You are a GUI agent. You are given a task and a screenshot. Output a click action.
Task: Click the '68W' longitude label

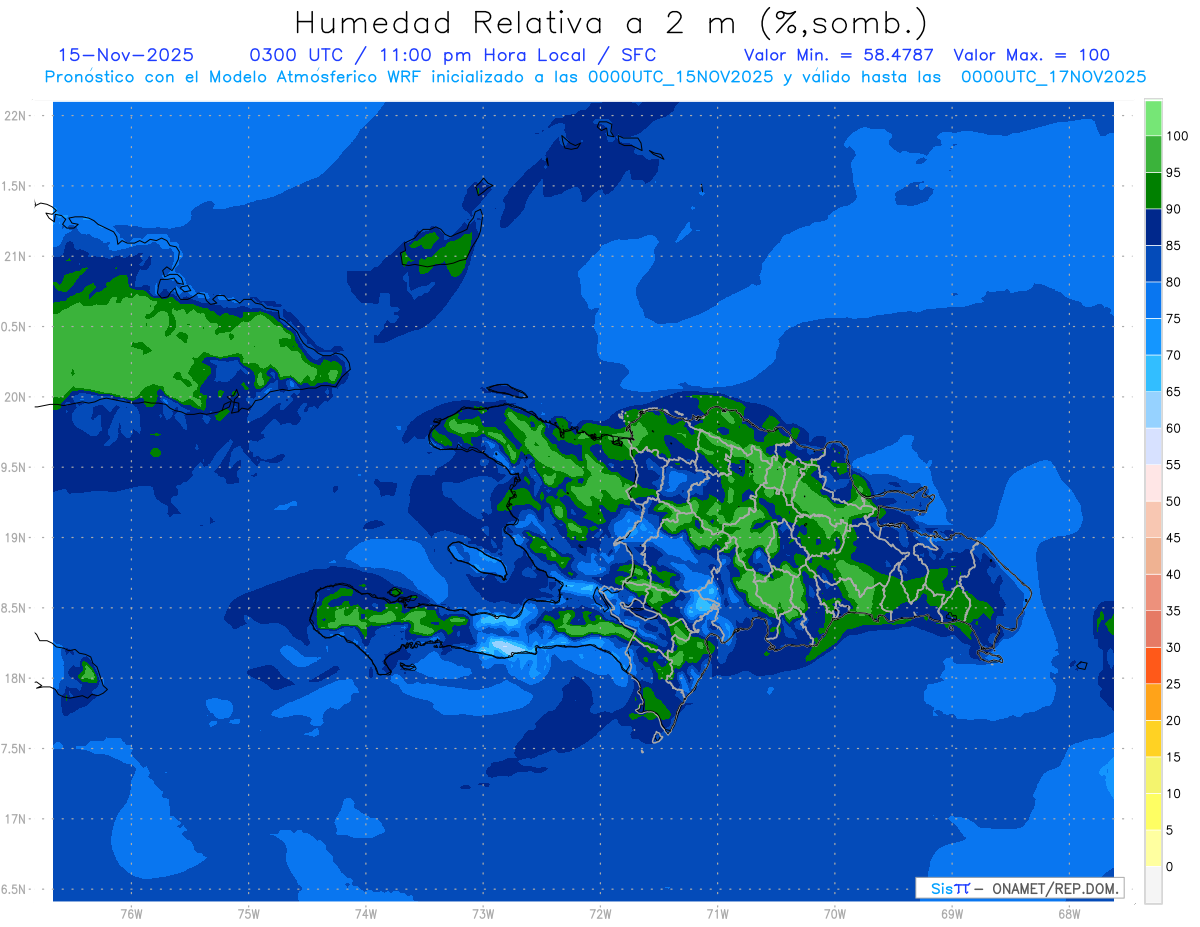[x=1068, y=913]
